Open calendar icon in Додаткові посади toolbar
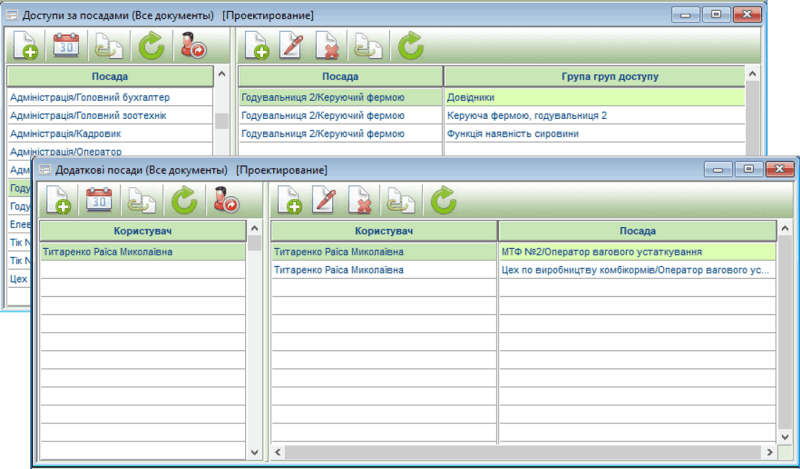The height and width of the screenshot is (469, 800). tap(97, 201)
